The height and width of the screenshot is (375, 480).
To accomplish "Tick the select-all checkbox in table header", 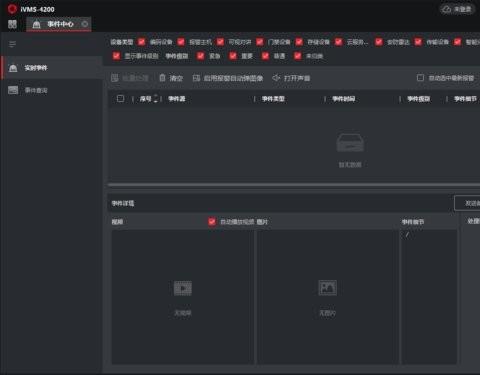I will coord(120,99).
